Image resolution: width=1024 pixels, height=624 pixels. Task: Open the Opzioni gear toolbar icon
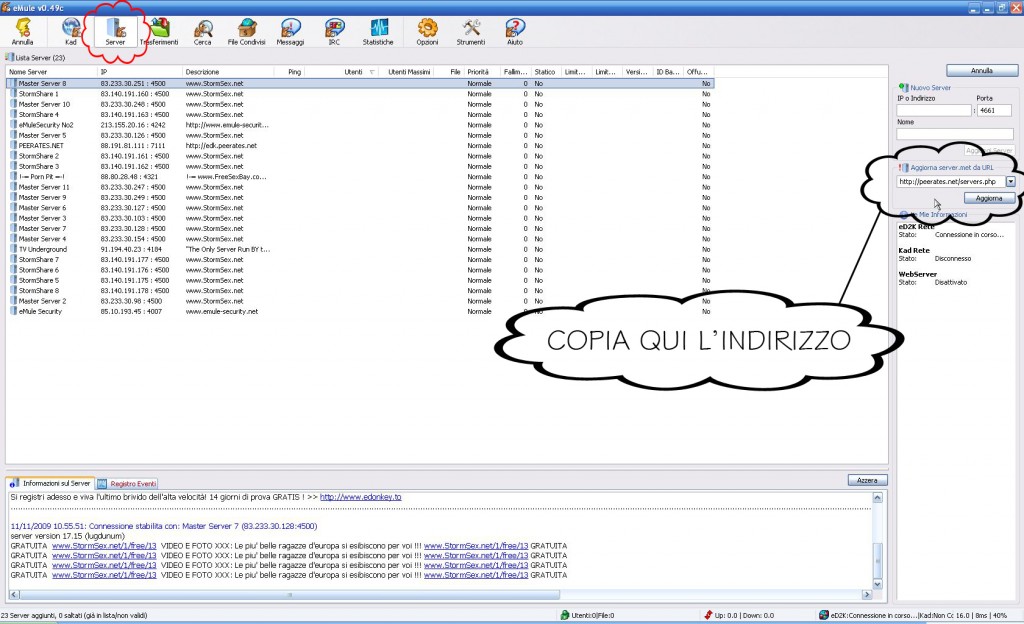(x=427, y=31)
